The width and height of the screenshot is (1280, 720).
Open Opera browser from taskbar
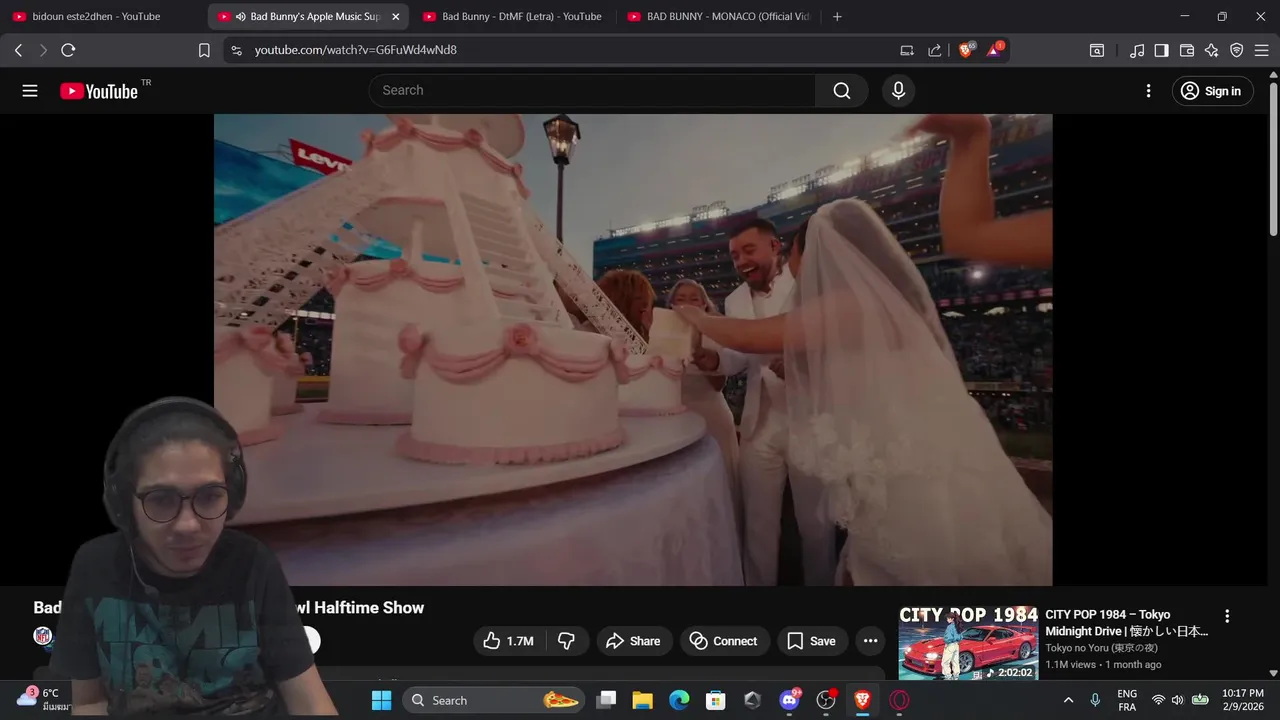(x=900, y=700)
